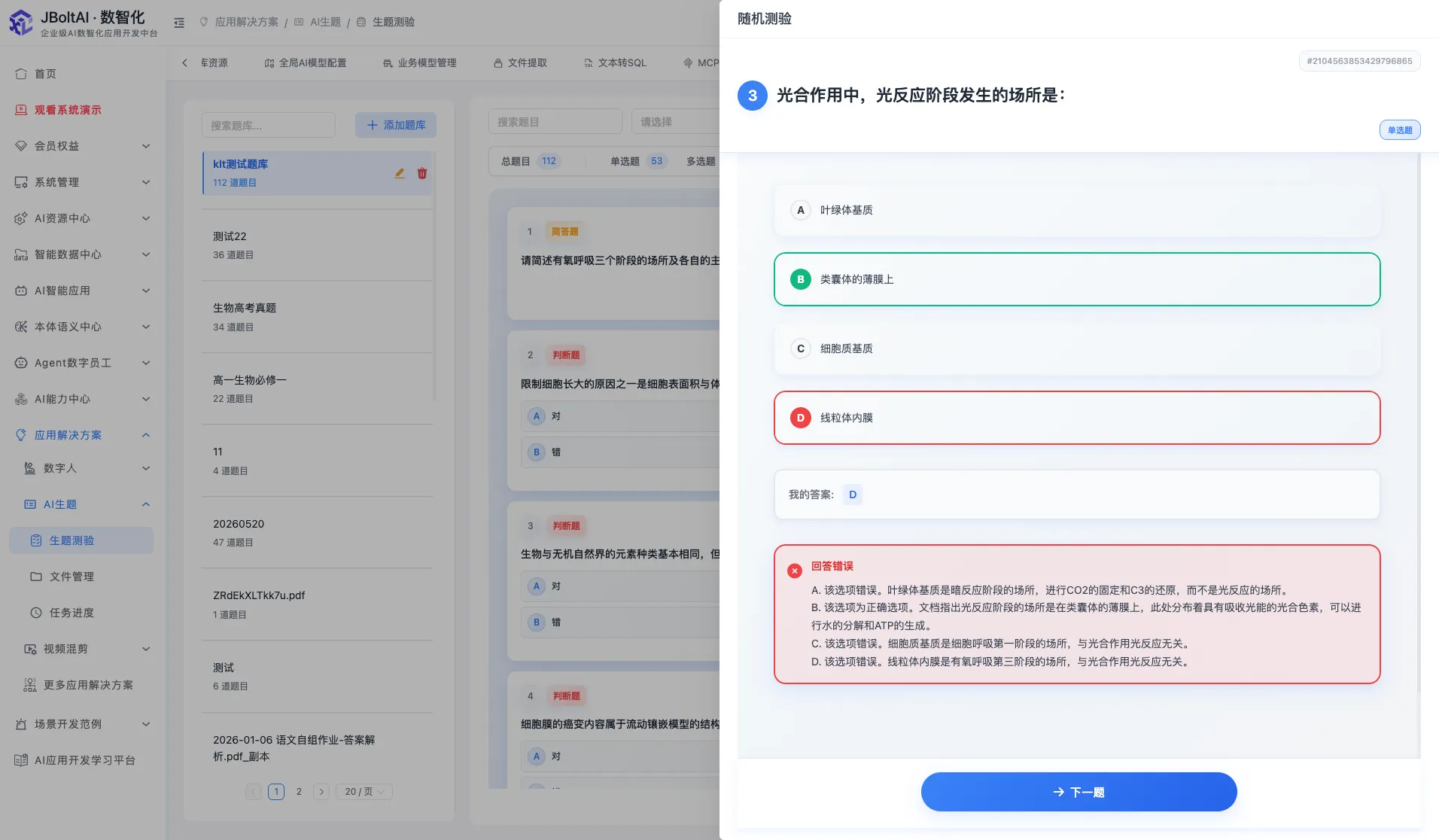
Task: Click the quiz panel vertical scrollbar
Action: click(1419, 422)
